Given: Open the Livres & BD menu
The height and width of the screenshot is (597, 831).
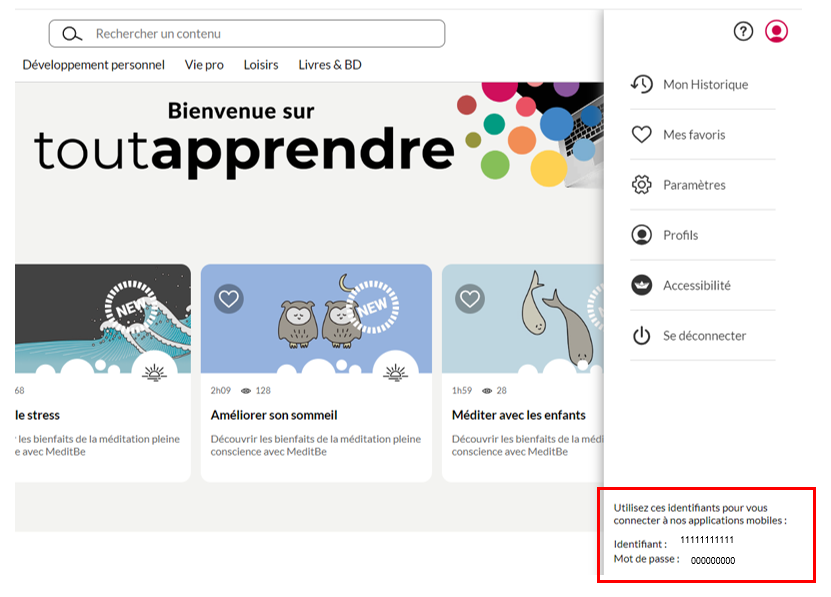Looking at the screenshot, I should pos(330,65).
